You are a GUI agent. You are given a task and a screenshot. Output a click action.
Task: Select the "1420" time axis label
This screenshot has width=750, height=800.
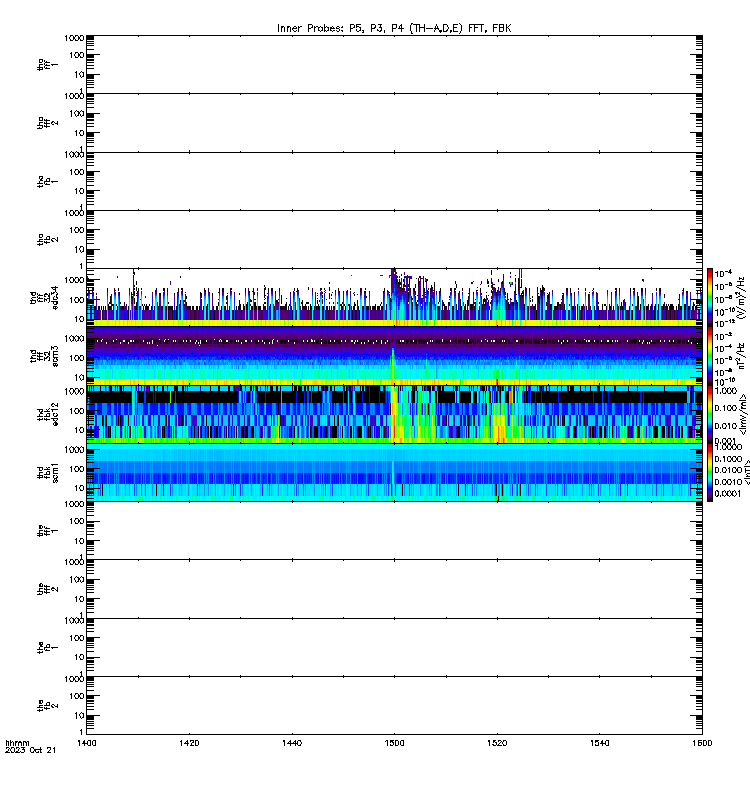(189, 743)
